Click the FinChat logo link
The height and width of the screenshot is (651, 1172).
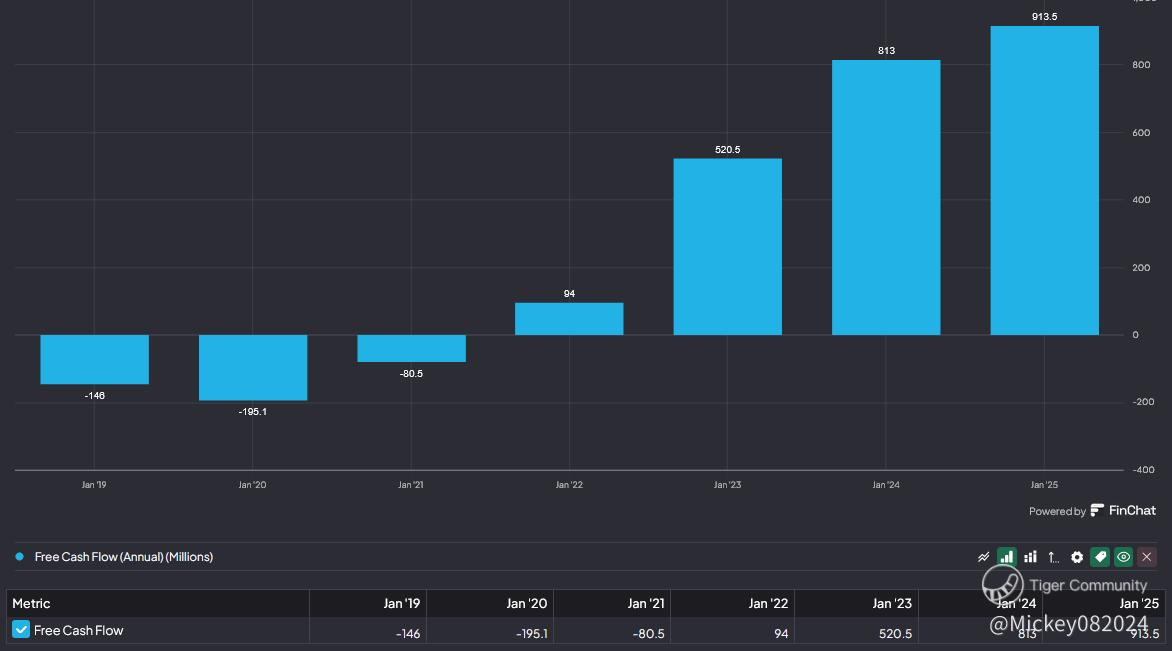click(x=1123, y=510)
